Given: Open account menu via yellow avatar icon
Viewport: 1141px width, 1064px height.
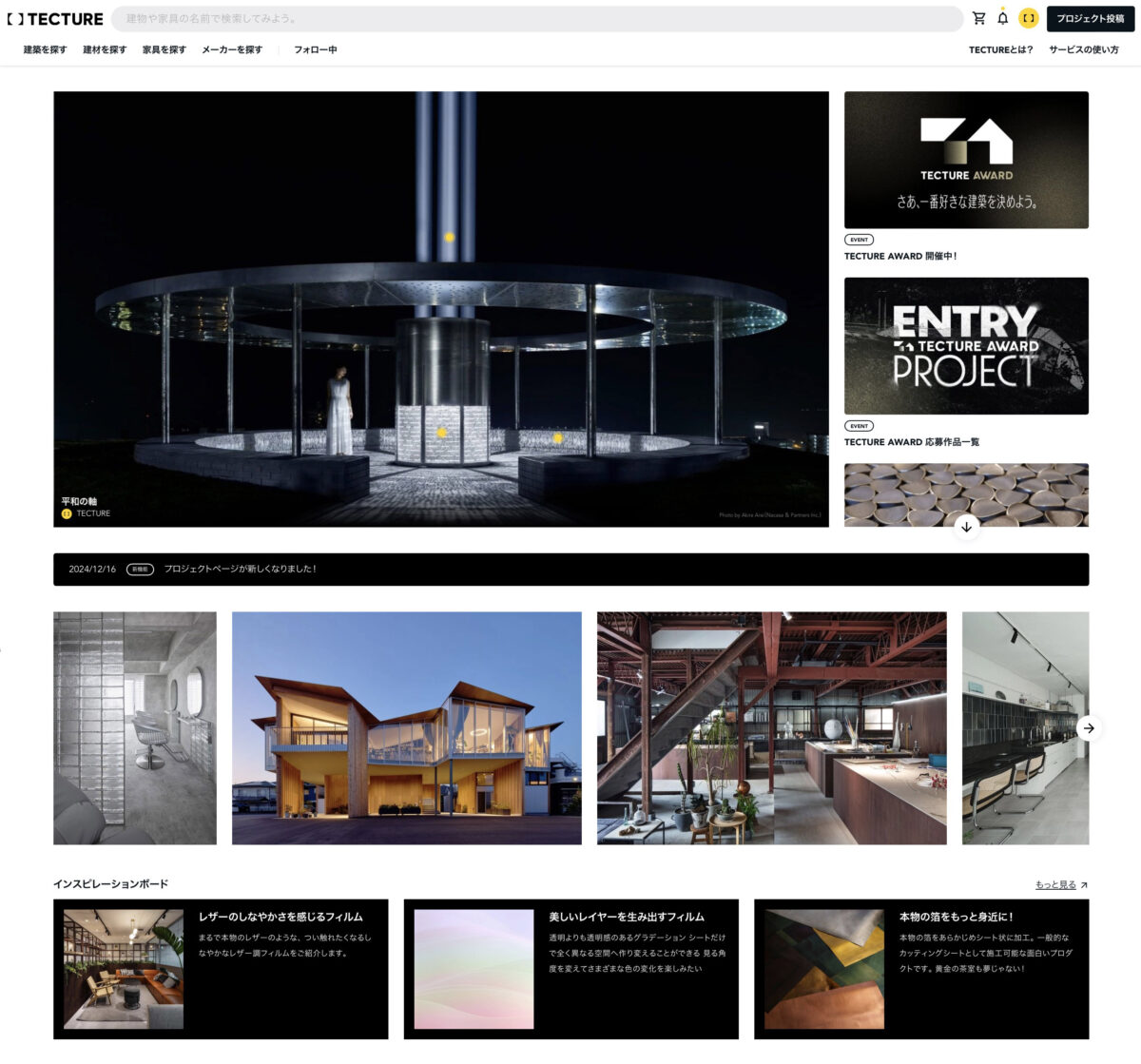Looking at the screenshot, I should [x=1029, y=18].
